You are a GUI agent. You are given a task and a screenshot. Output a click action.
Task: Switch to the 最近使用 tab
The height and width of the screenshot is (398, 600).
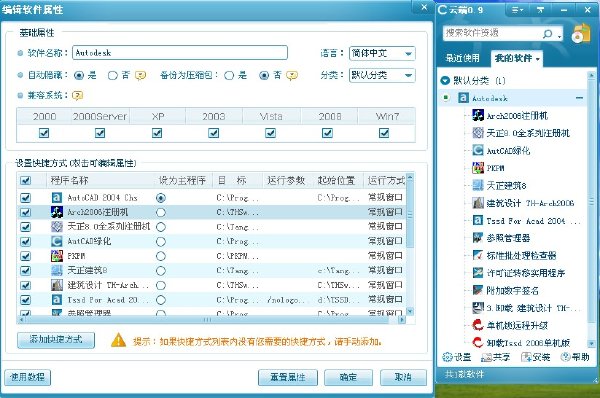tap(462, 58)
